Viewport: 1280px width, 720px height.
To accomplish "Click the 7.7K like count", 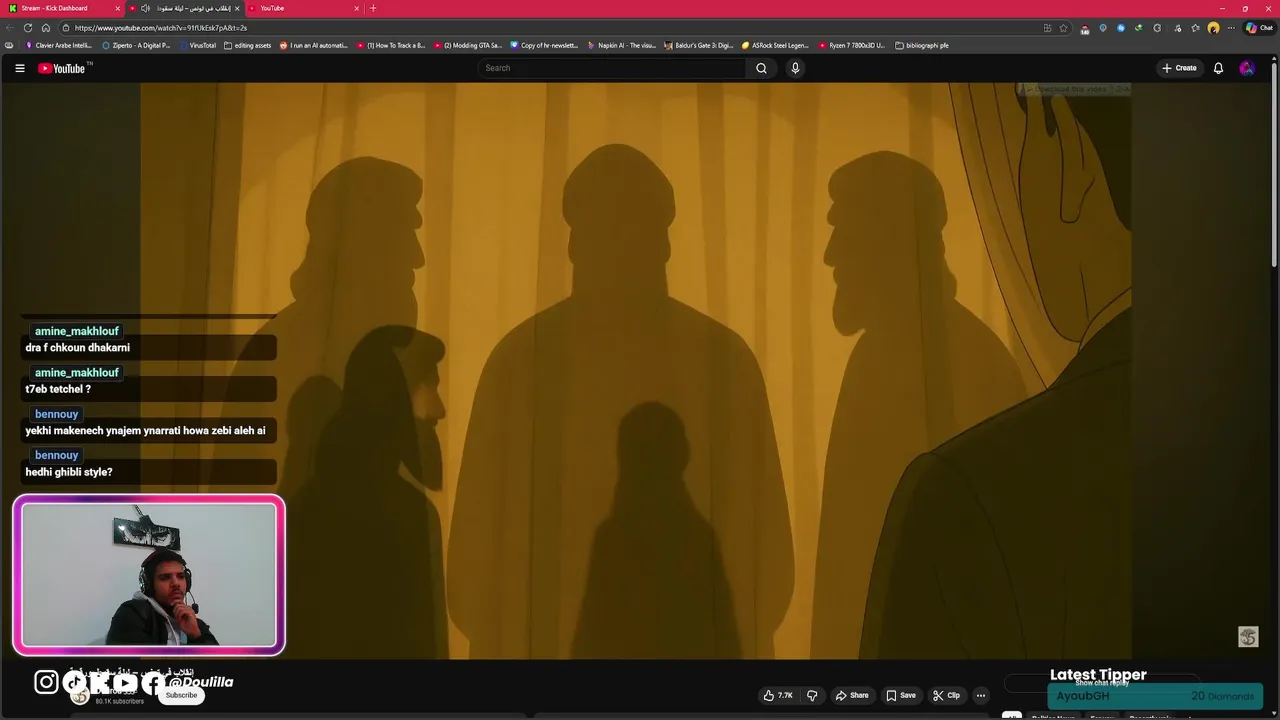I will pos(785,695).
